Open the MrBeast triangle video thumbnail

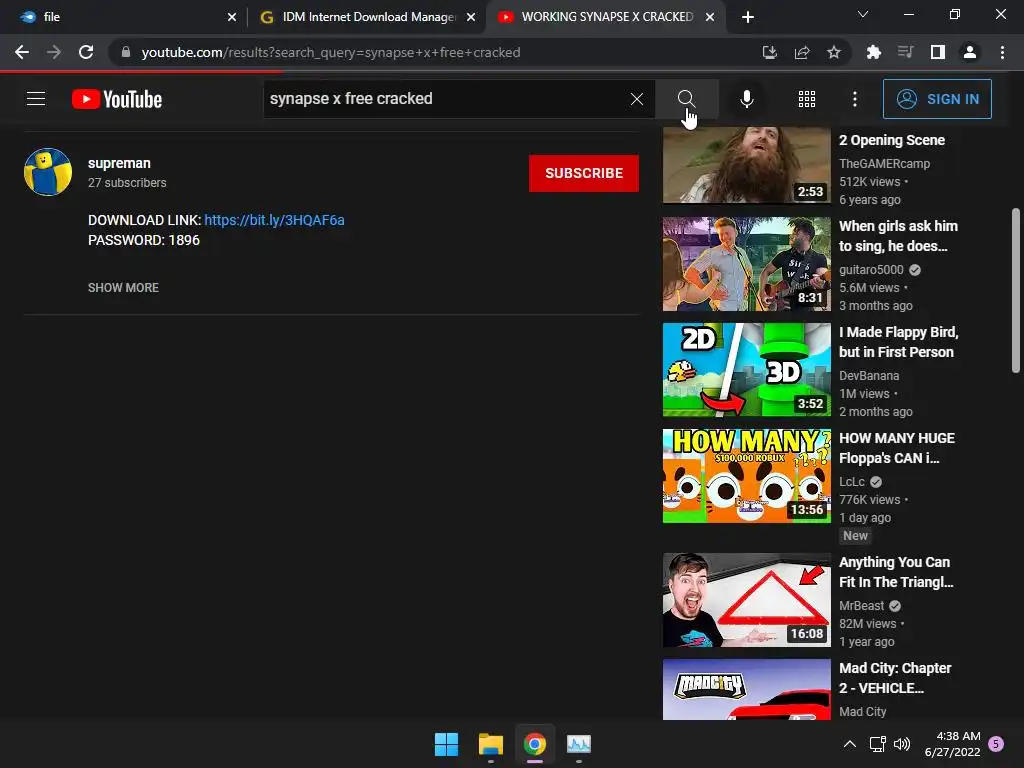tap(746, 600)
